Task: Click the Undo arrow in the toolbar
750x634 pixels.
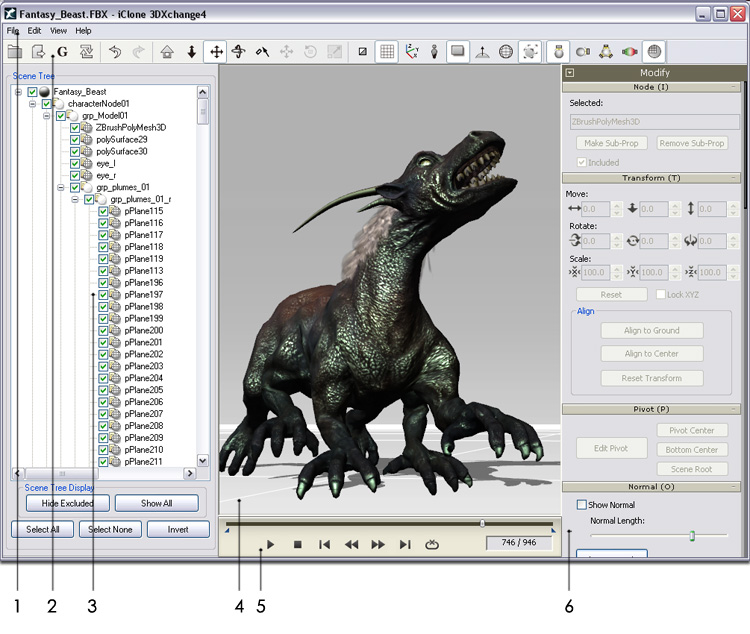Action: 116,51
